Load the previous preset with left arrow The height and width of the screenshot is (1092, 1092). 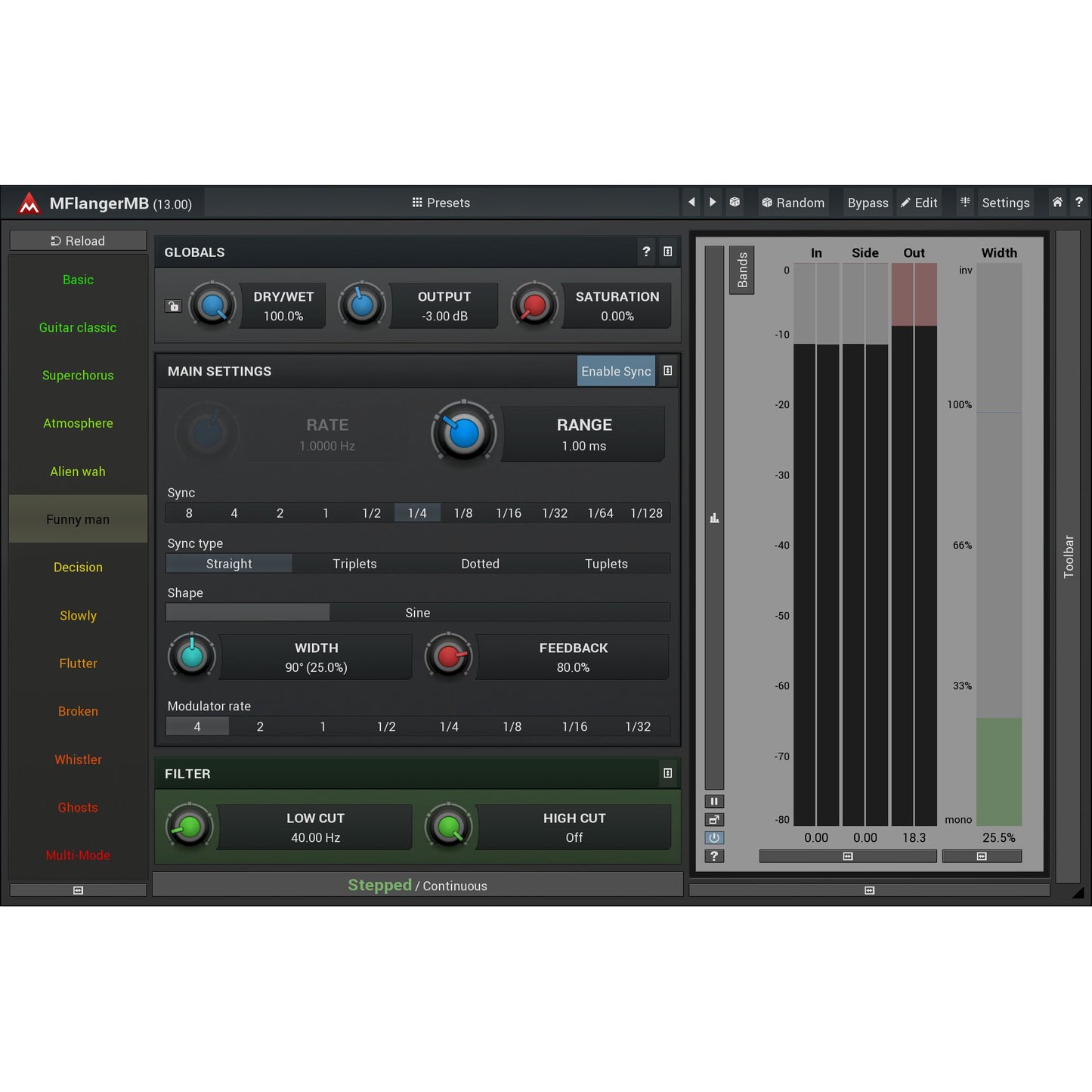pyautogui.click(x=691, y=203)
